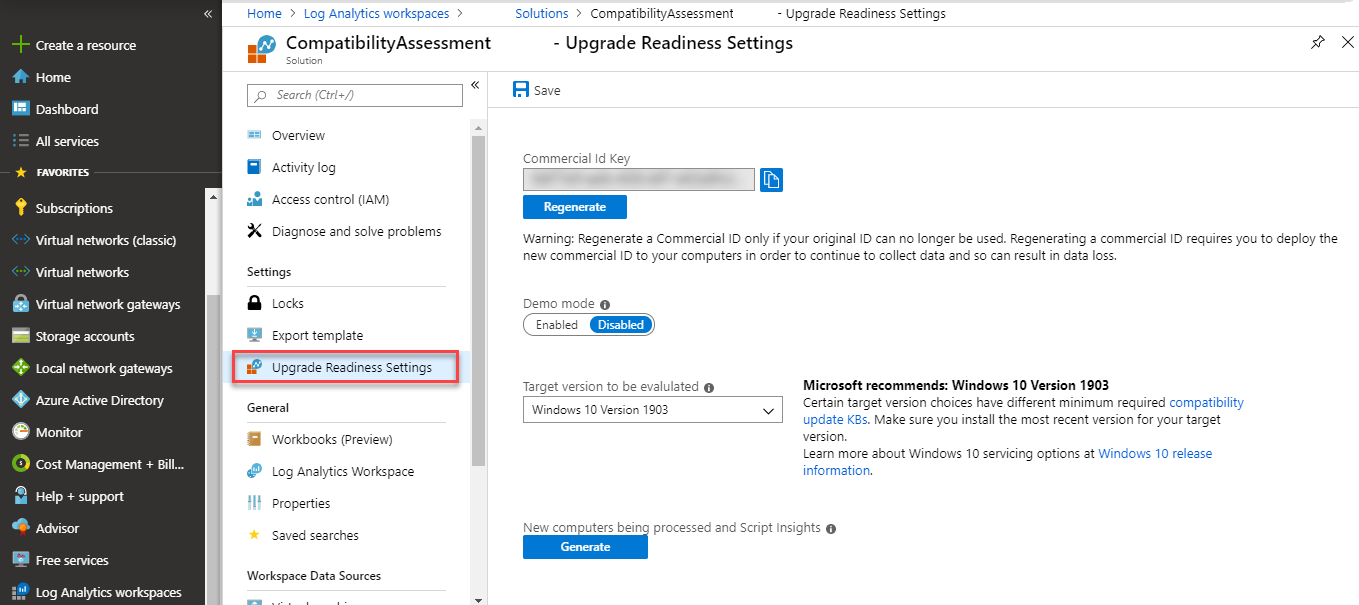Open the Windows 10 release information link

pos(1155,454)
